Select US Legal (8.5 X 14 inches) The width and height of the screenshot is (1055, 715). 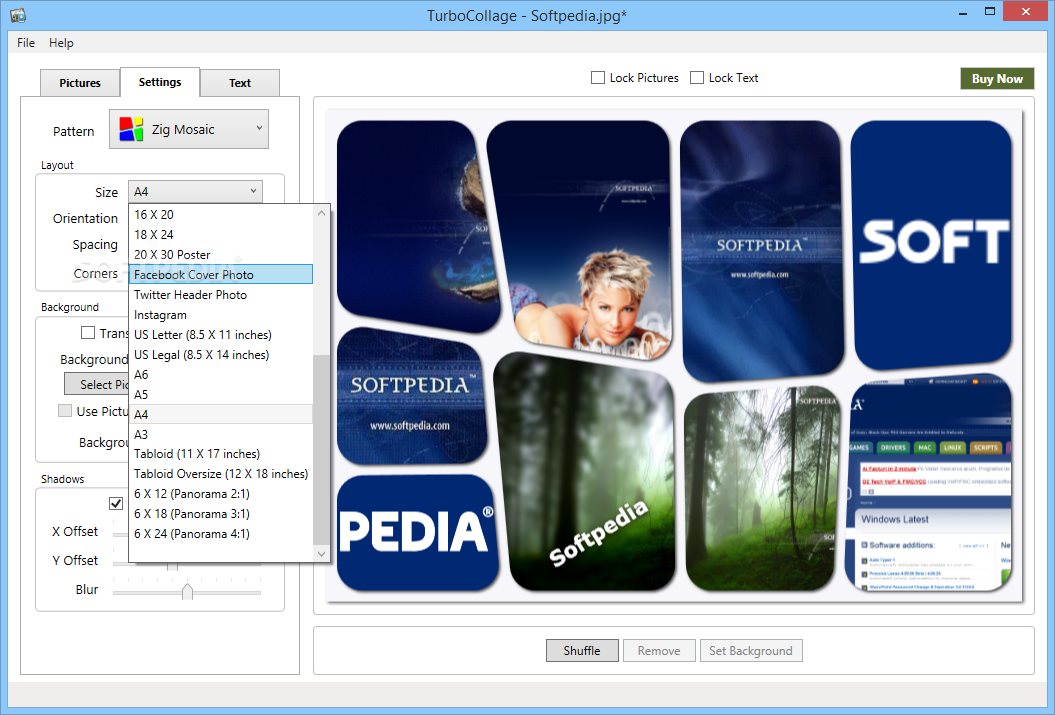coord(221,354)
